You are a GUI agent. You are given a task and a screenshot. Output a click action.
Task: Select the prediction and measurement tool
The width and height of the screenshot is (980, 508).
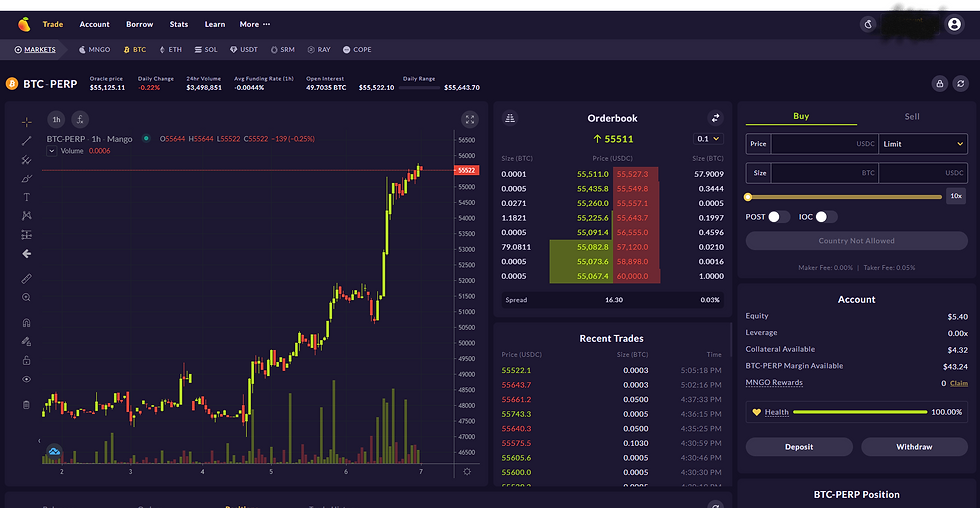tap(26, 235)
